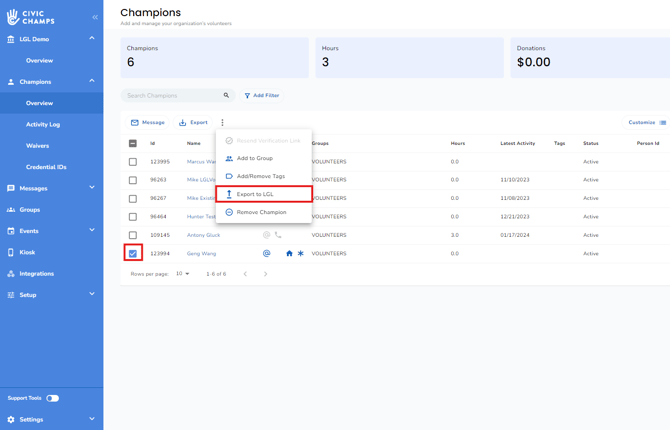Check the box for Antony Gluck row
This screenshot has width=670, height=430.
coord(133,235)
